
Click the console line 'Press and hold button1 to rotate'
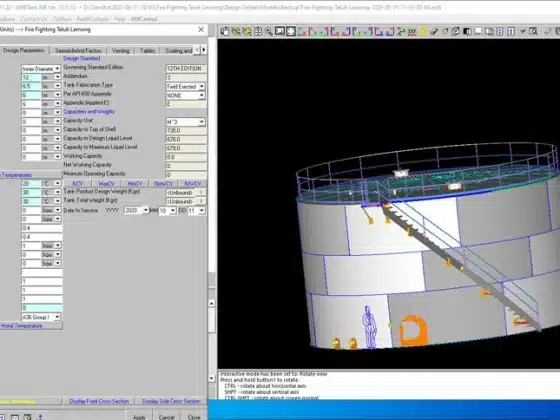coord(259,380)
